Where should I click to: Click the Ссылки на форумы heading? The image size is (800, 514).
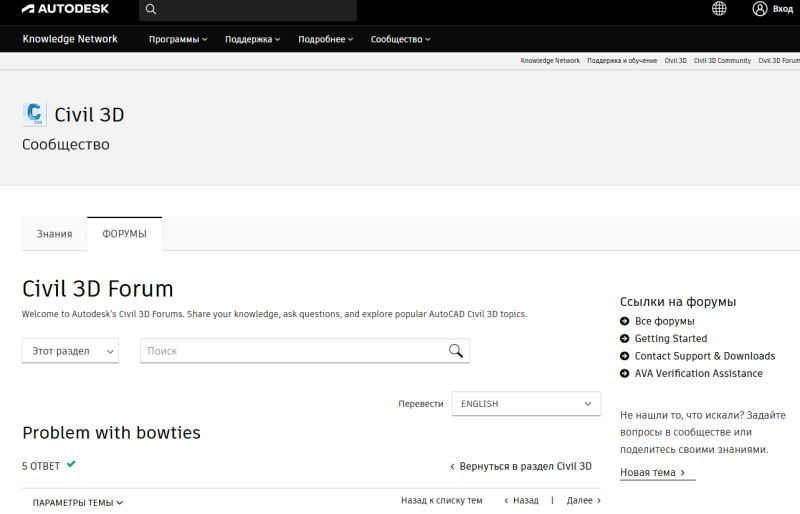point(678,302)
